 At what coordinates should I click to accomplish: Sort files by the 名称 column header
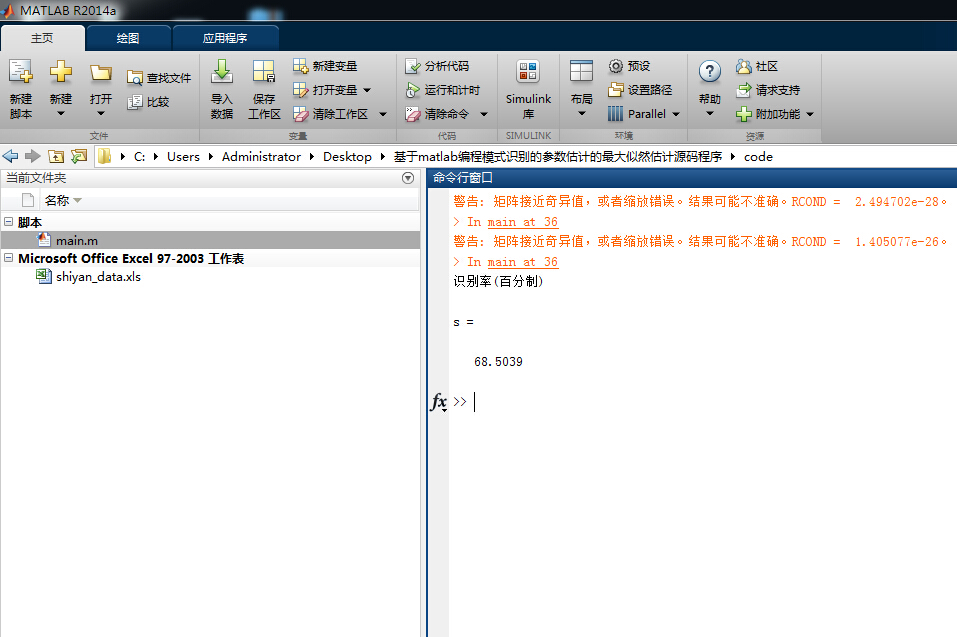[56, 200]
